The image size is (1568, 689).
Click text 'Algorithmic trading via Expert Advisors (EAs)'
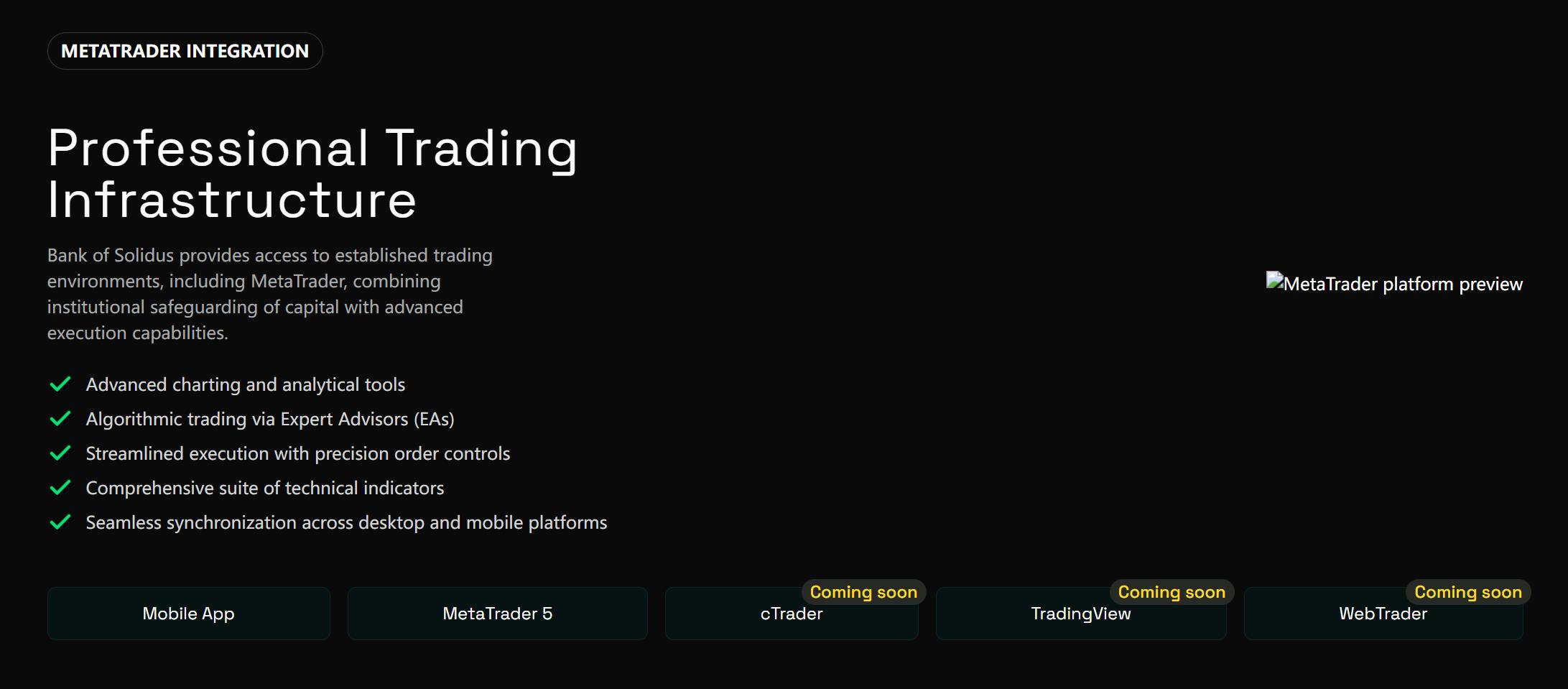(x=270, y=419)
